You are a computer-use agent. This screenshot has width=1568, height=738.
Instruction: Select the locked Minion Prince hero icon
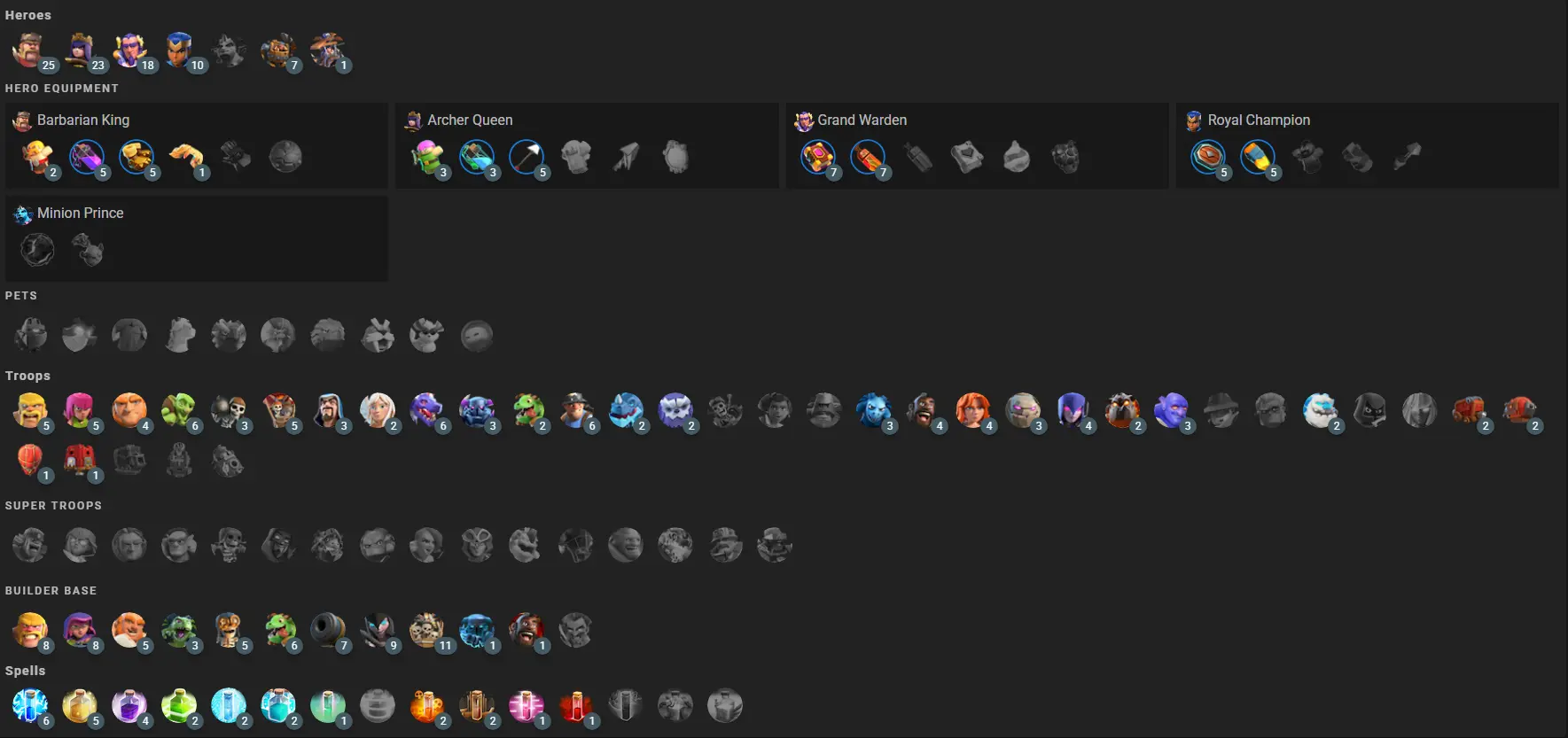coord(229,50)
